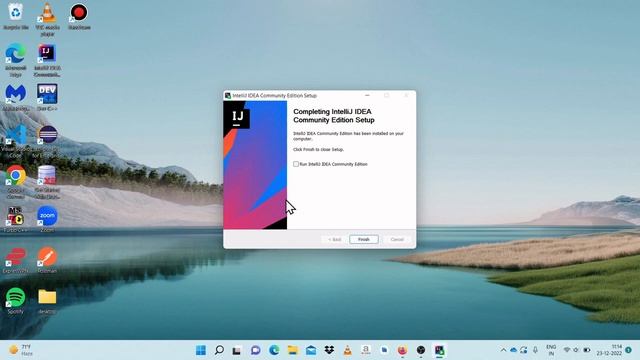Expand hidden system tray icons chevron
Screen dimensions: 640x360
pyautogui.click(x=503, y=350)
